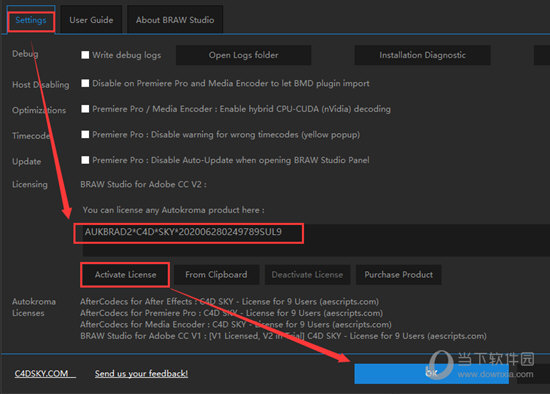Paste license with From Clipboard button

point(216,275)
